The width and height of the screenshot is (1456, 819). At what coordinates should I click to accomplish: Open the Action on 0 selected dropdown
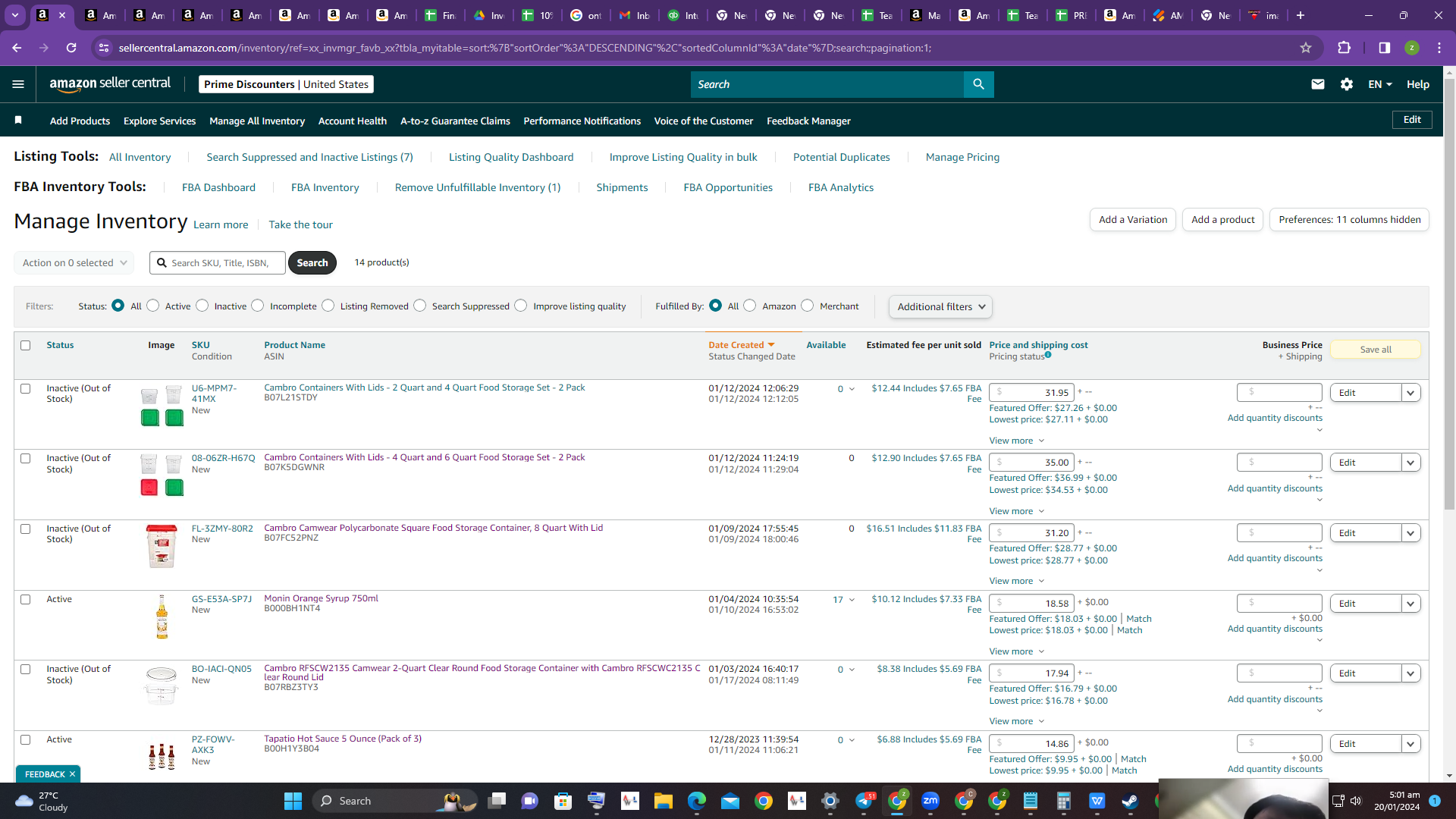(x=74, y=262)
